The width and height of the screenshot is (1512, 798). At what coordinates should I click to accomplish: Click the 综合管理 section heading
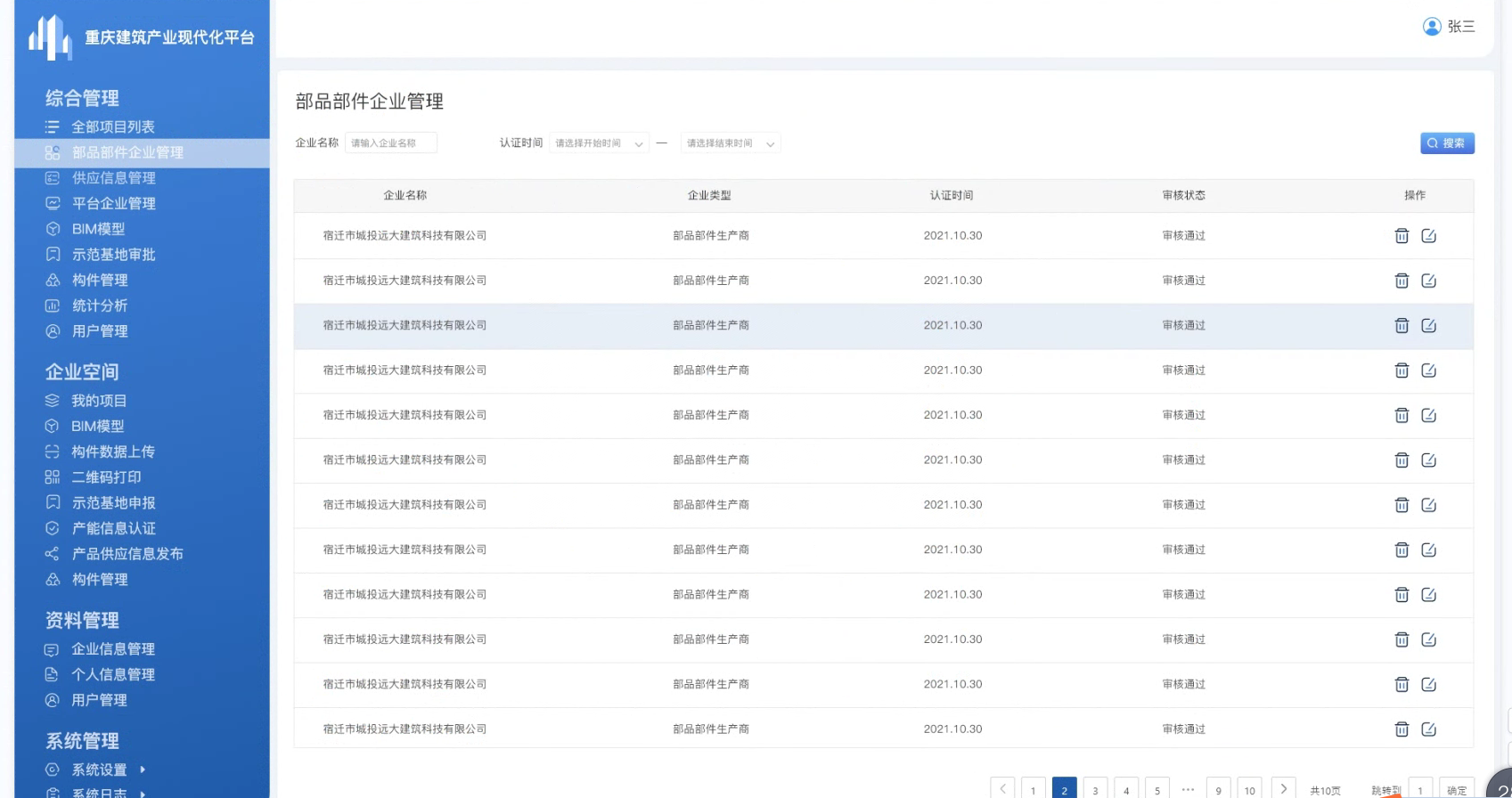coord(82,99)
